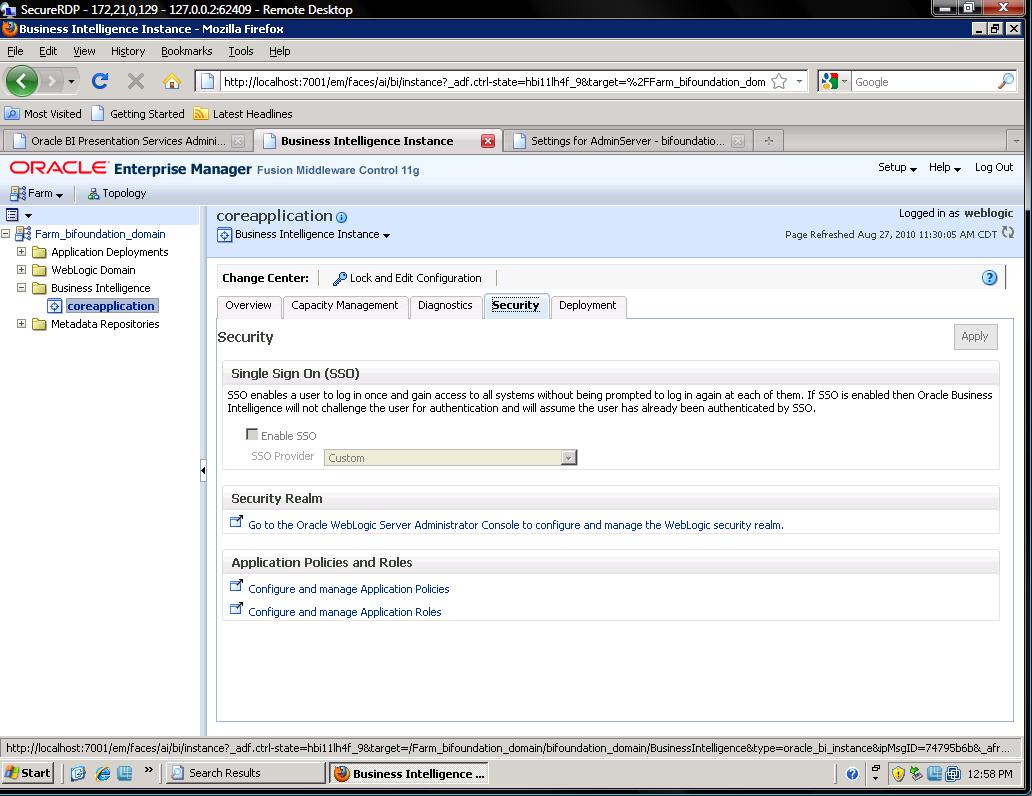
Task: Launch Internet Explorer from quick launch
Action: pyautogui.click(x=102, y=774)
